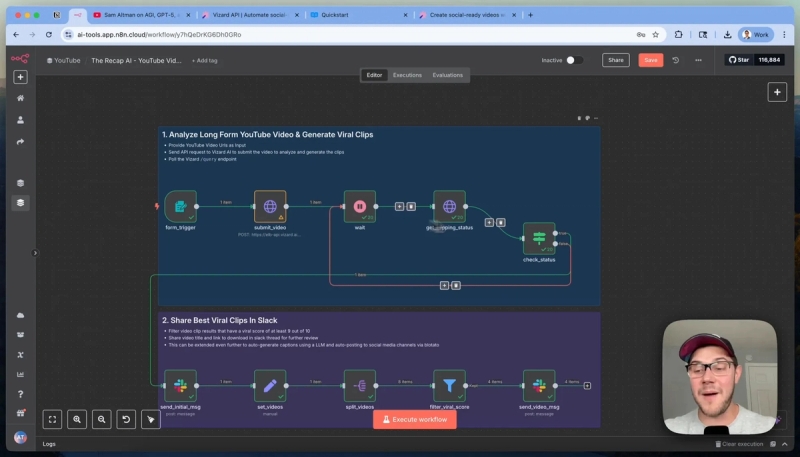Open the Home icon in sidebar
This screenshot has height=457, width=800.
[20, 98]
